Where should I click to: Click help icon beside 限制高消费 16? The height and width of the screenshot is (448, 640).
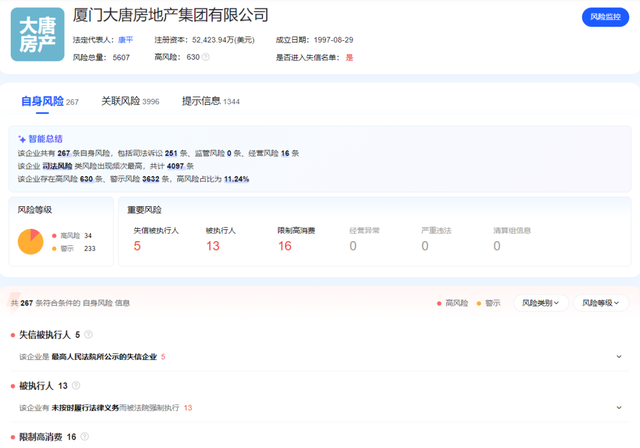pyautogui.click(x=84, y=437)
